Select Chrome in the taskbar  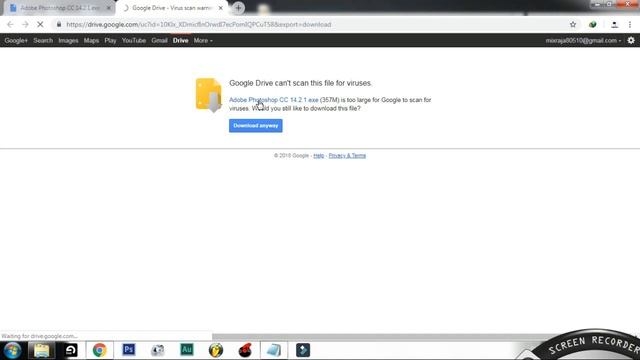99,350
